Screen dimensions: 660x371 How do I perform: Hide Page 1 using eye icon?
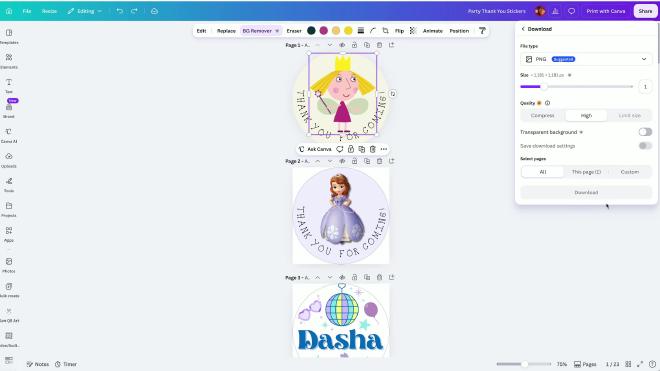pyautogui.click(x=342, y=45)
